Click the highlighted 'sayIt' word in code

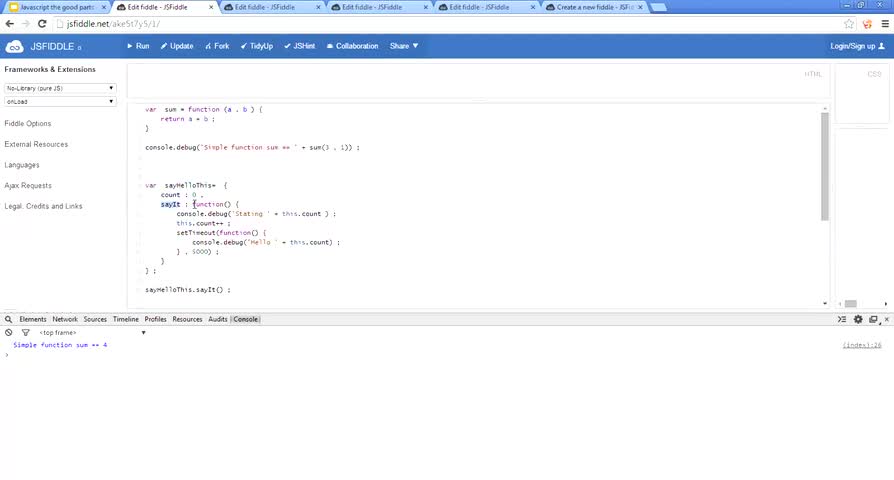click(x=170, y=204)
